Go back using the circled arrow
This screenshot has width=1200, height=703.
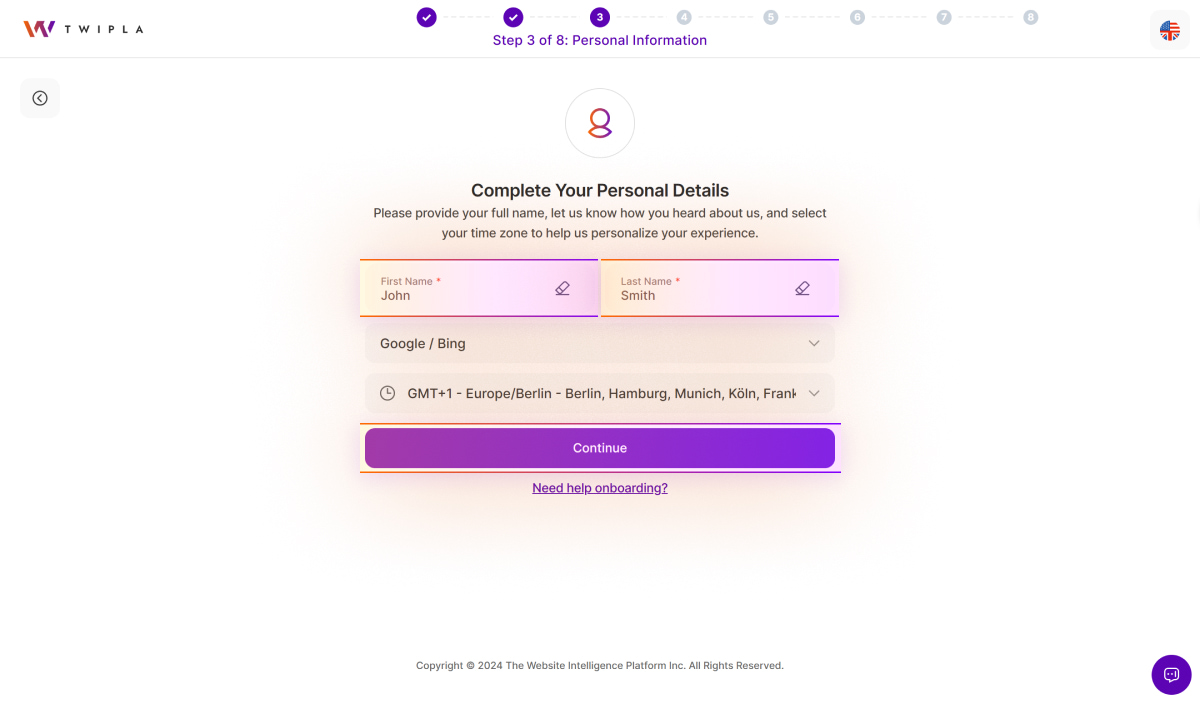(x=40, y=98)
